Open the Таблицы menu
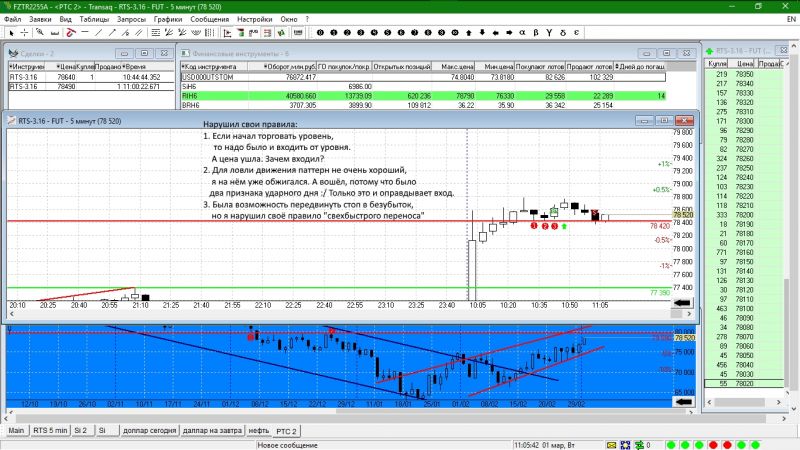This screenshot has width=800, height=450. click(94, 19)
